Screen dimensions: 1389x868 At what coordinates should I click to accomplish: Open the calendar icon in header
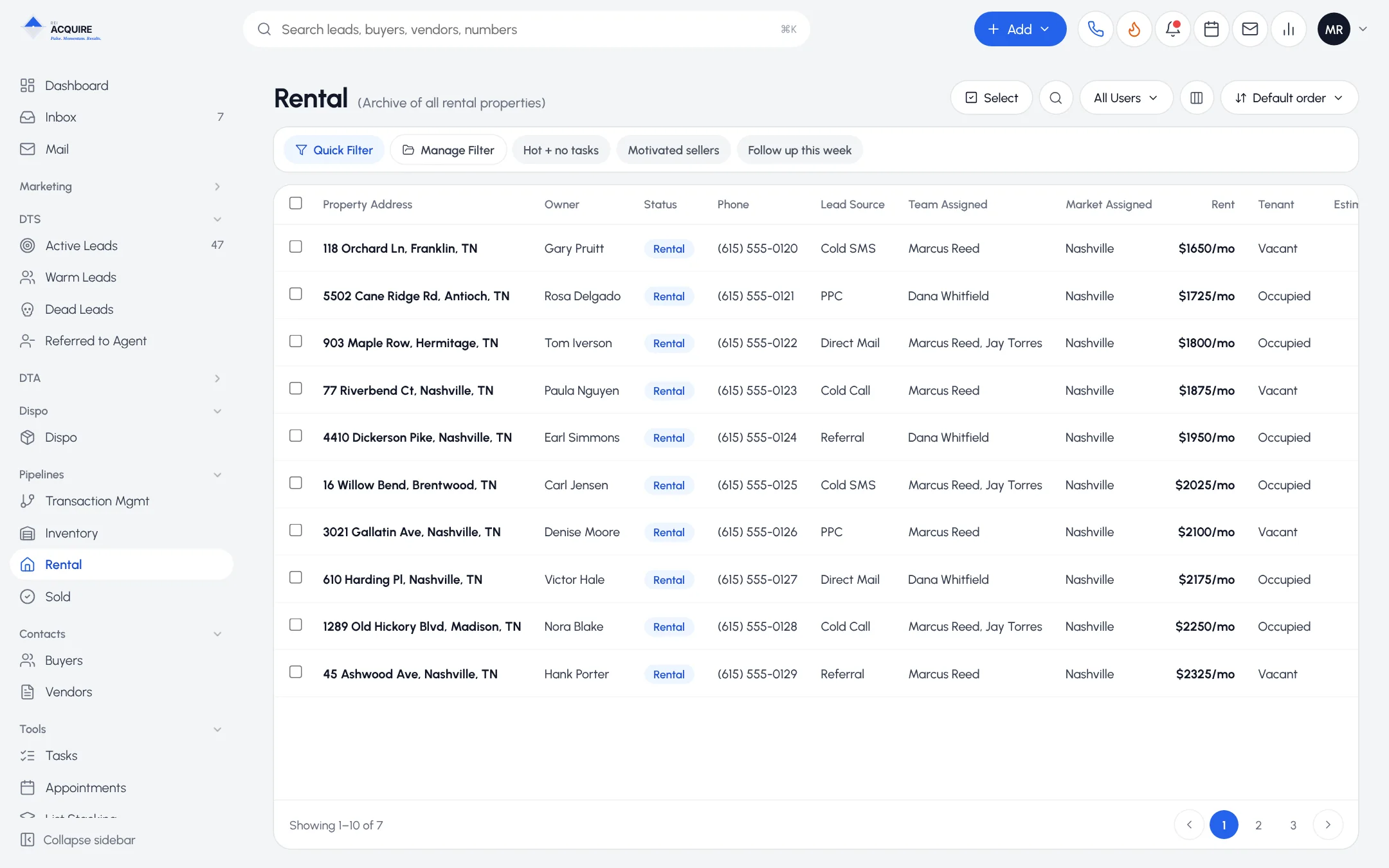click(x=1211, y=29)
